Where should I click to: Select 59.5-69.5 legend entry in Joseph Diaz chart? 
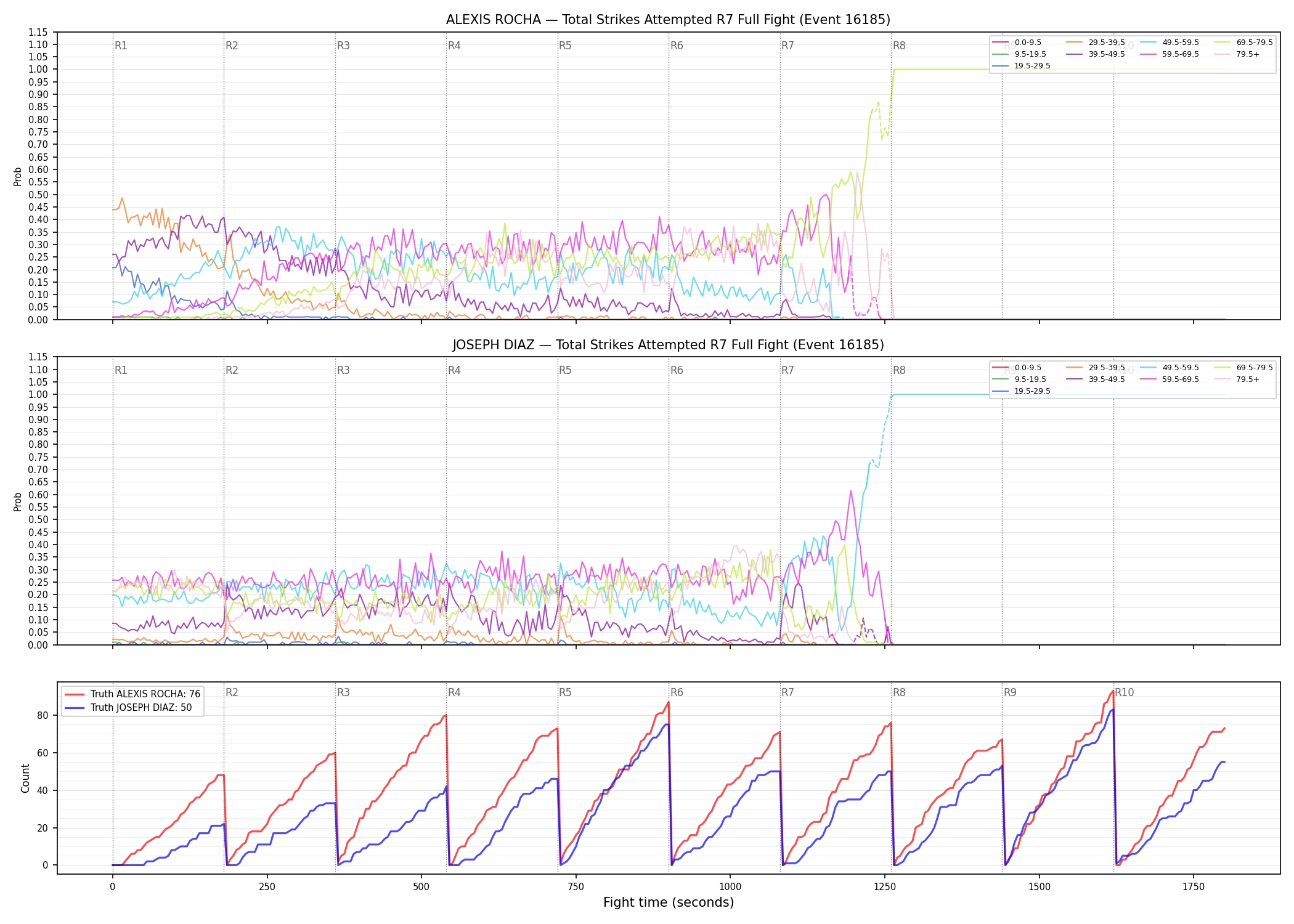click(x=1170, y=379)
